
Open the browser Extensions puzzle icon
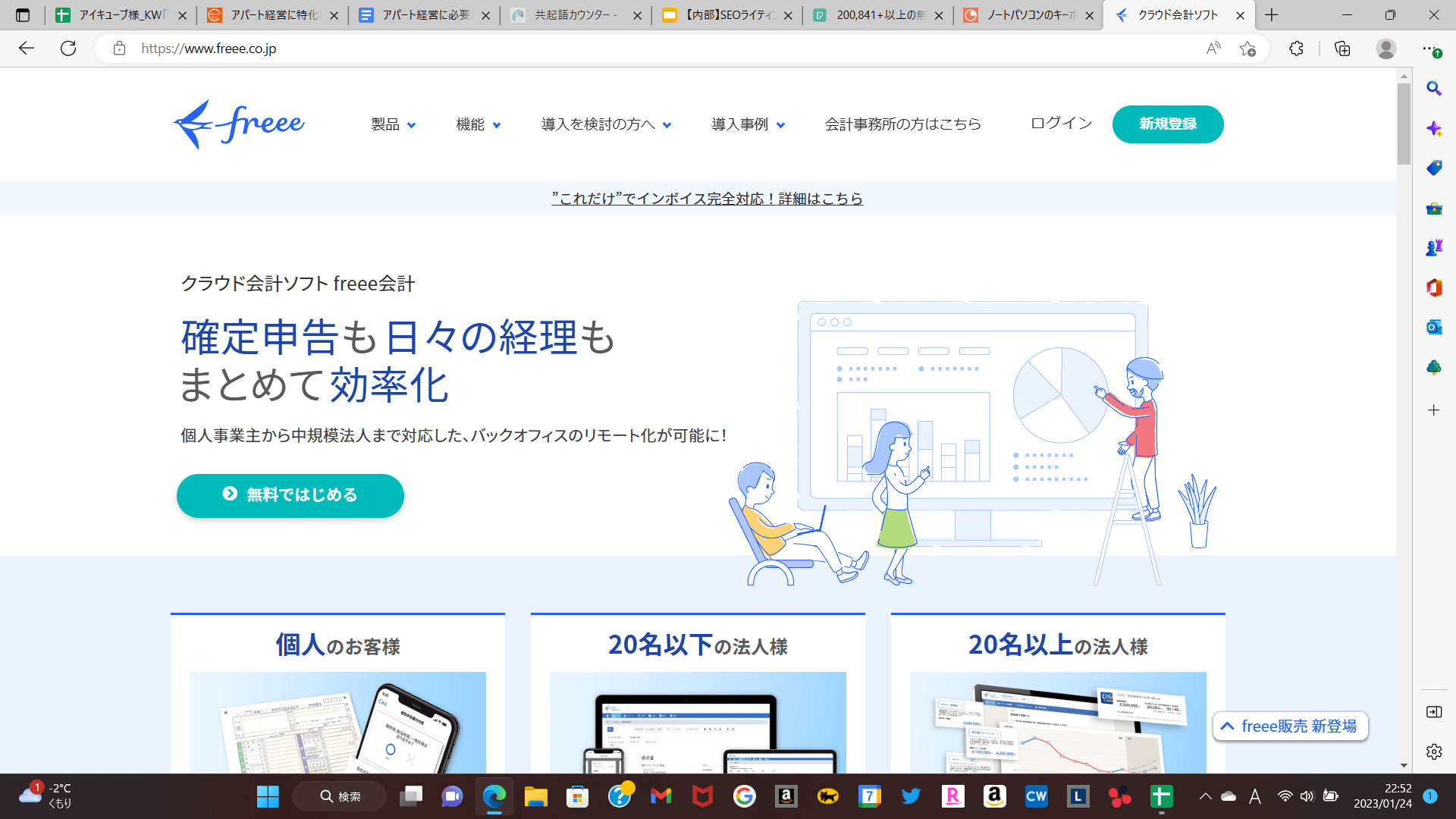1296,49
